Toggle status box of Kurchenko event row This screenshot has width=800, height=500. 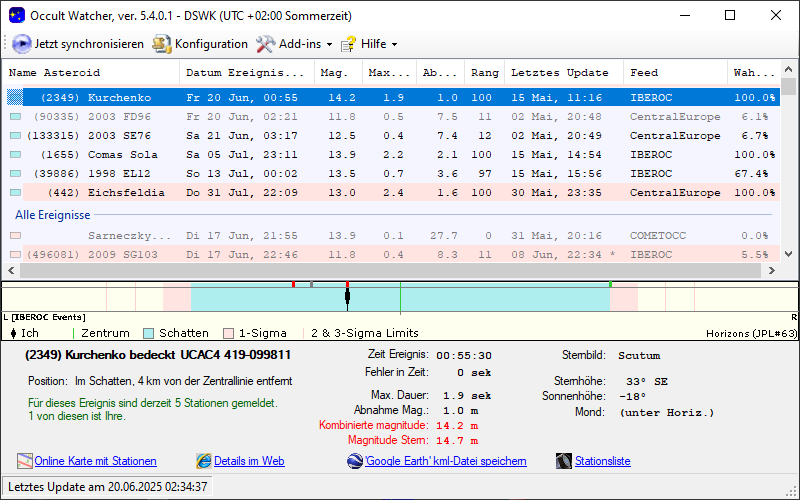pyautogui.click(x=15, y=98)
